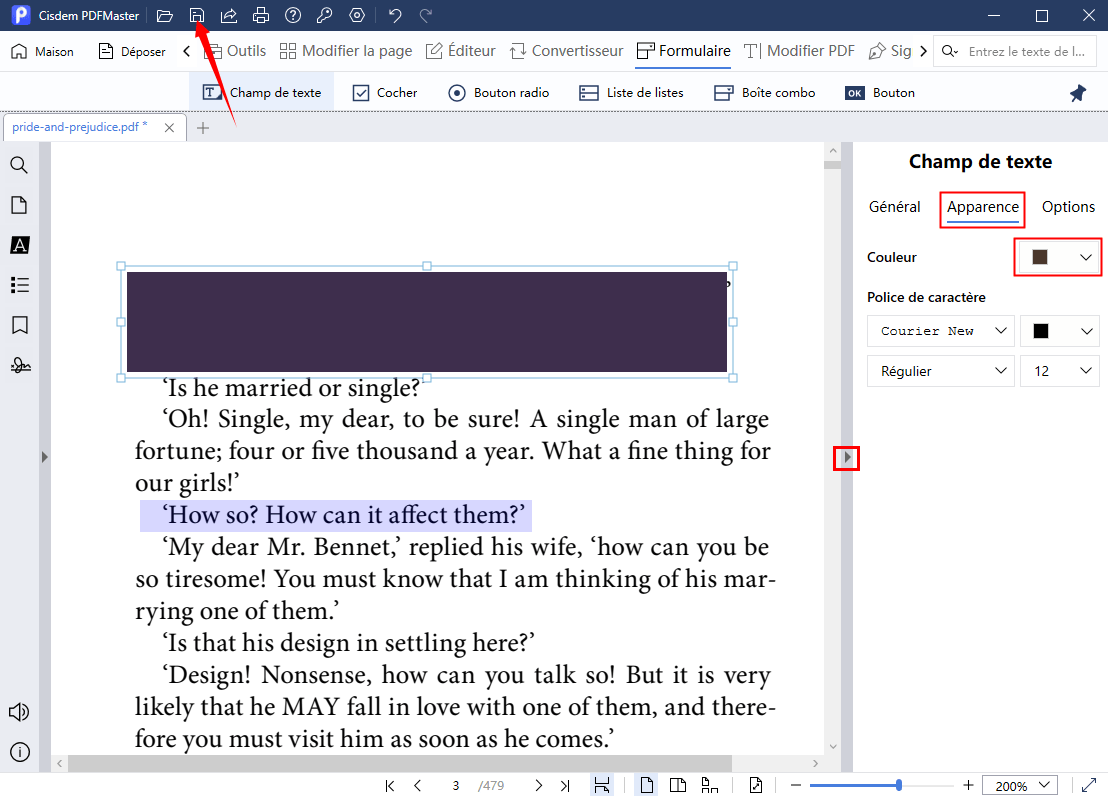This screenshot has height=796, width=1108.
Task: Click the zoom slider handle
Action: 898,785
